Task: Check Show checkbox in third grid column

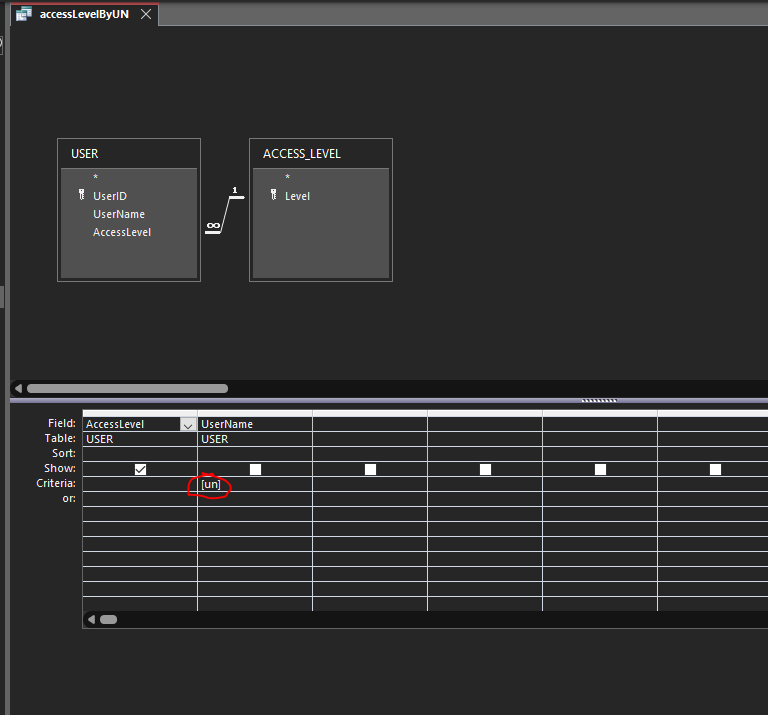Action: pos(370,469)
